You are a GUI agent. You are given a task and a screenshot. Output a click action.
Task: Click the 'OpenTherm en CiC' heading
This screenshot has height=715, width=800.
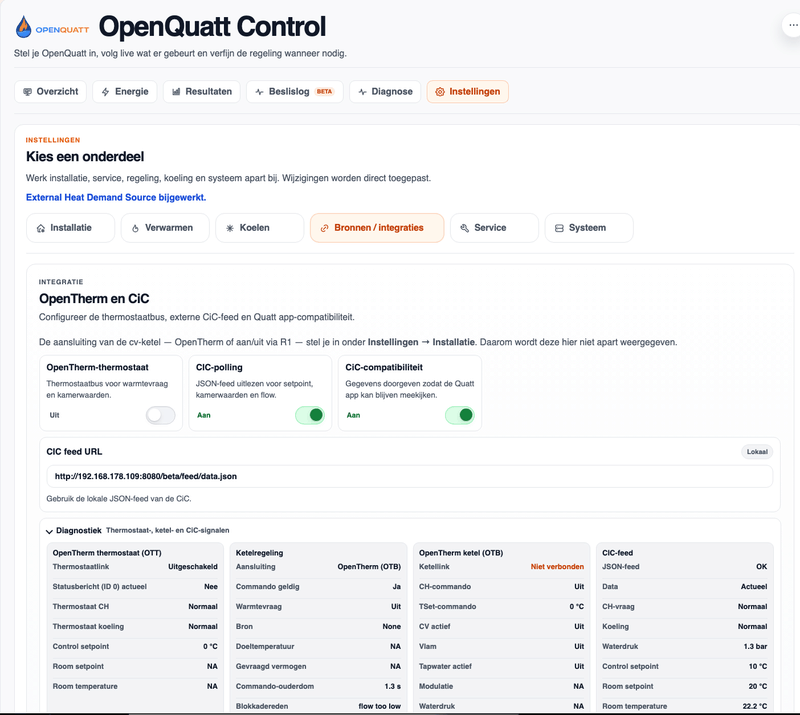[x=94, y=299]
